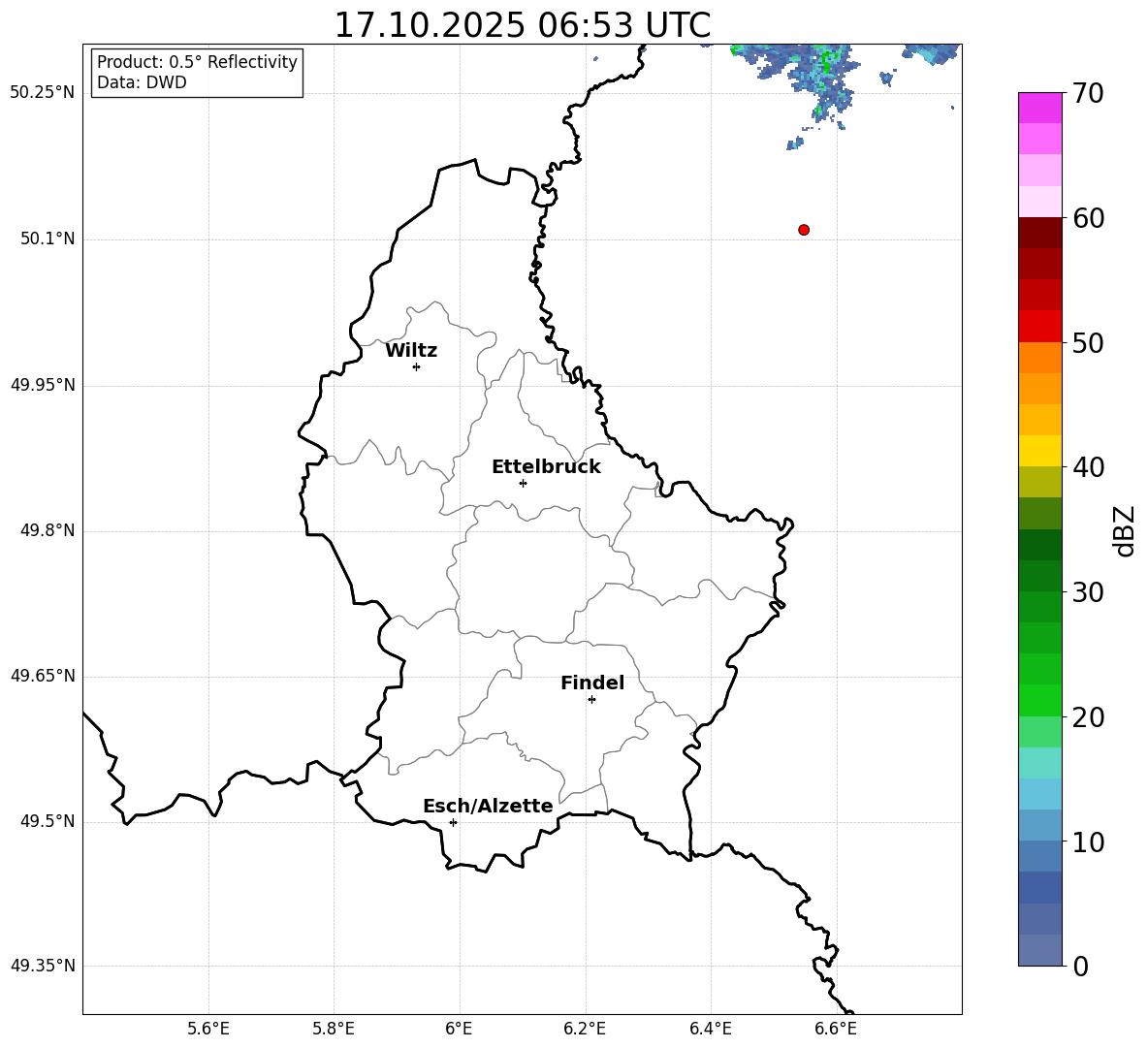Click the colorbar tick label 30

(x=1088, y=592)
